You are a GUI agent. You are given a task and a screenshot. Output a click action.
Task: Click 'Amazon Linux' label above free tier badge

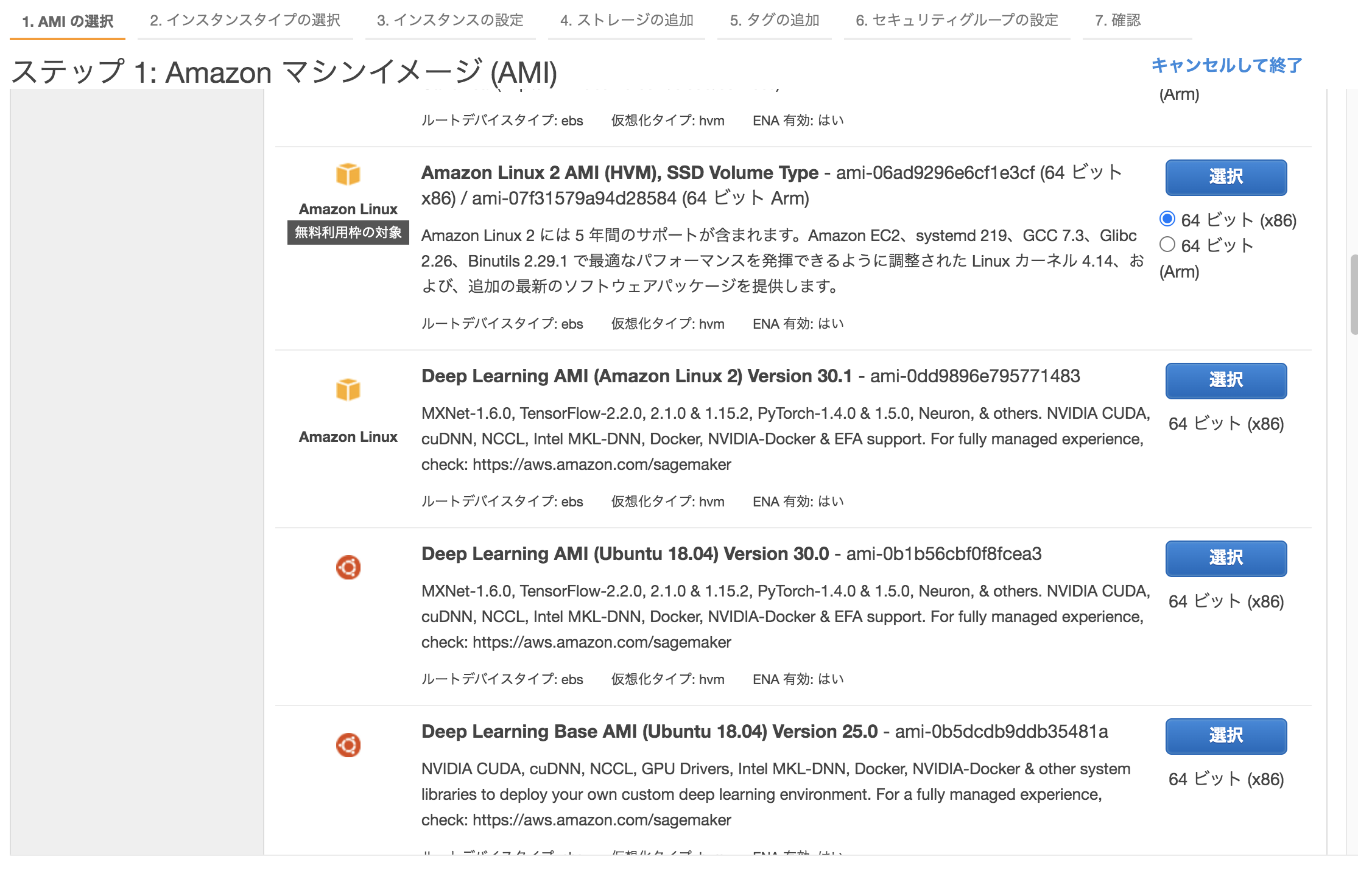point(348,209)
